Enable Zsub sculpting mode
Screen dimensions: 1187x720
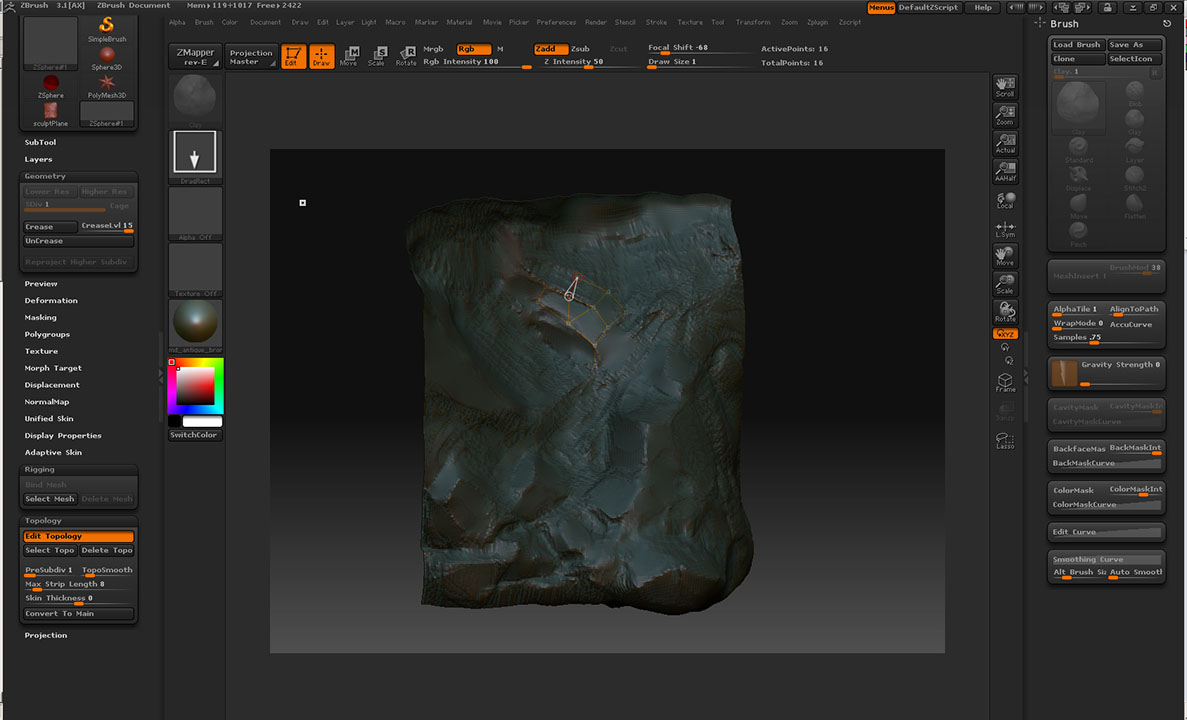[x=580, y=49]
